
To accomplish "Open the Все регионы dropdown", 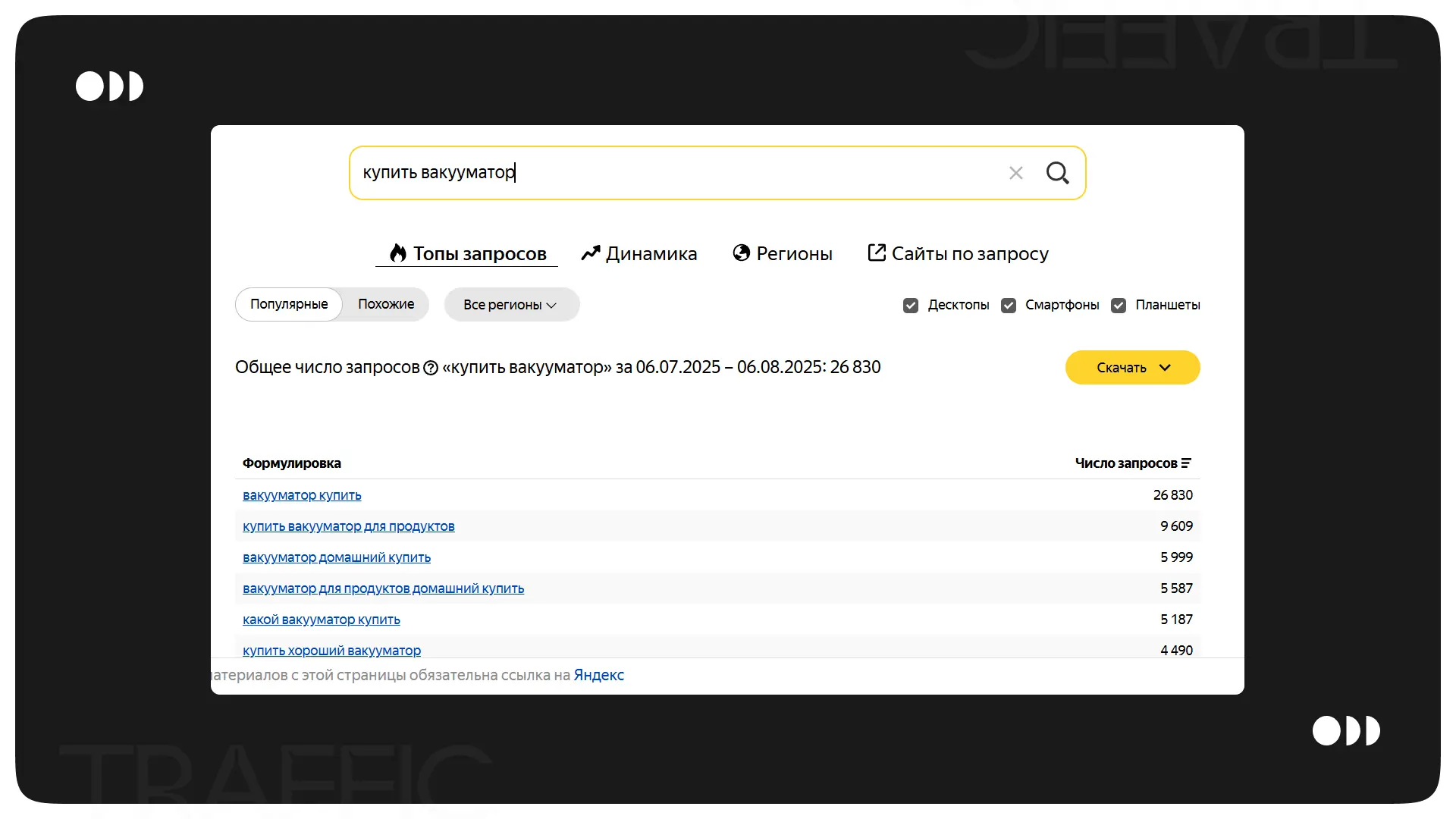I will [511, 305].
